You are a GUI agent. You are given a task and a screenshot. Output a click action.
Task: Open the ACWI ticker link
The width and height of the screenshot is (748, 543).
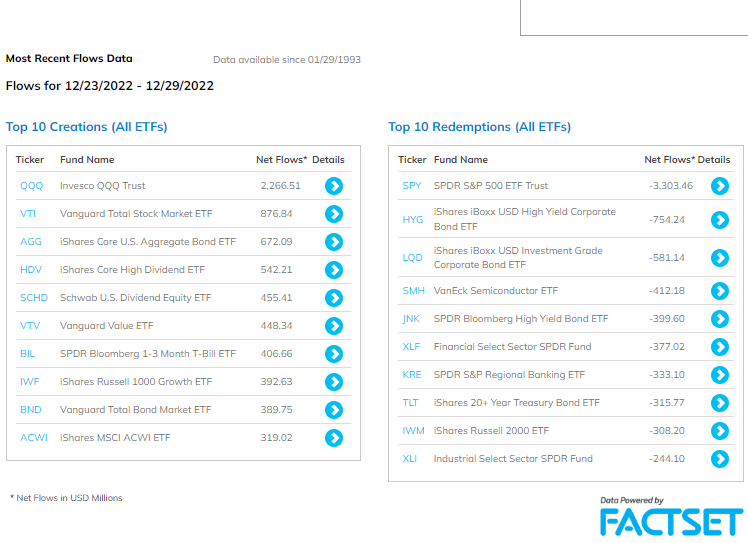click(x=34, y=438)
